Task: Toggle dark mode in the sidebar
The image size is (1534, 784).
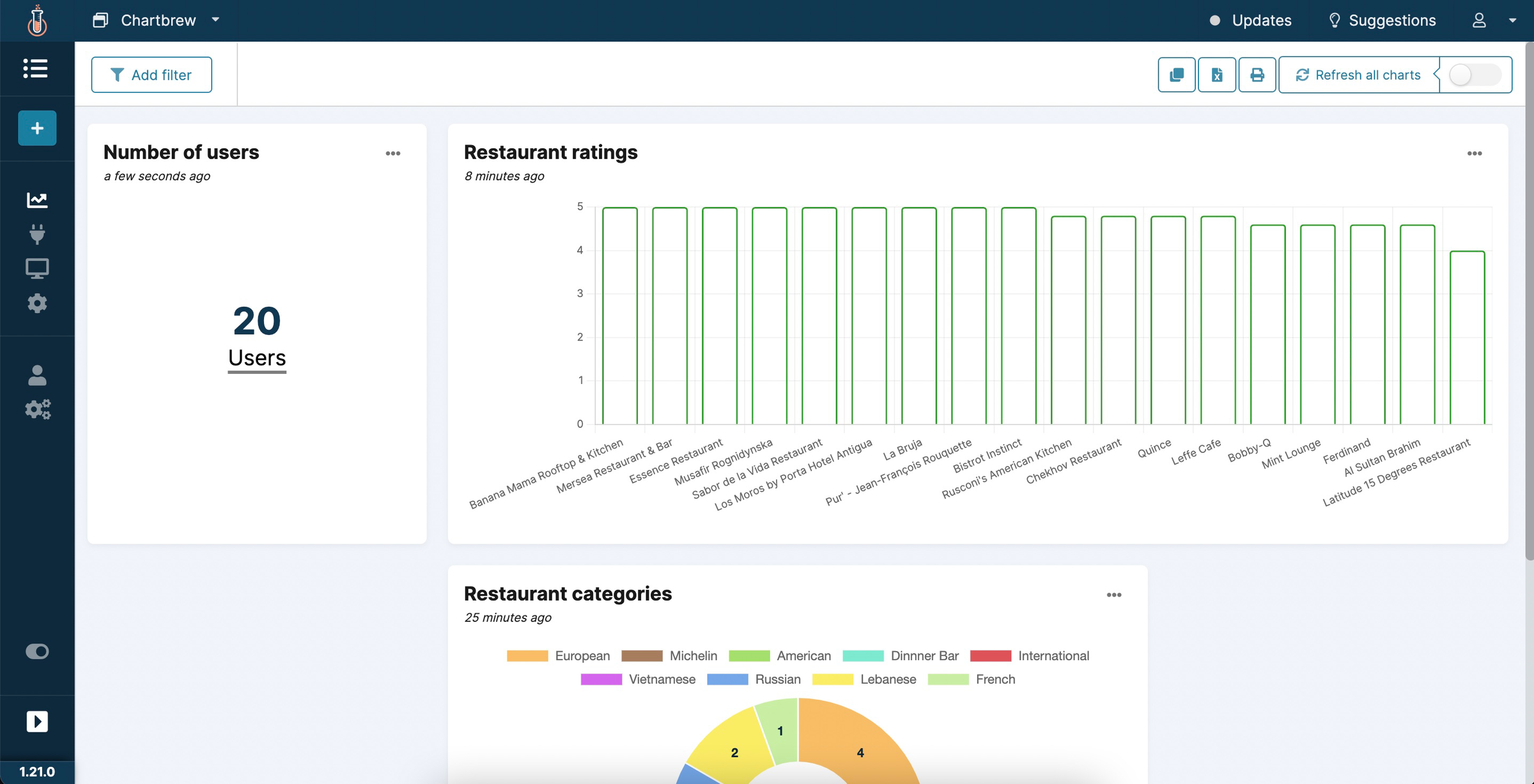Action: pos(37,651)
